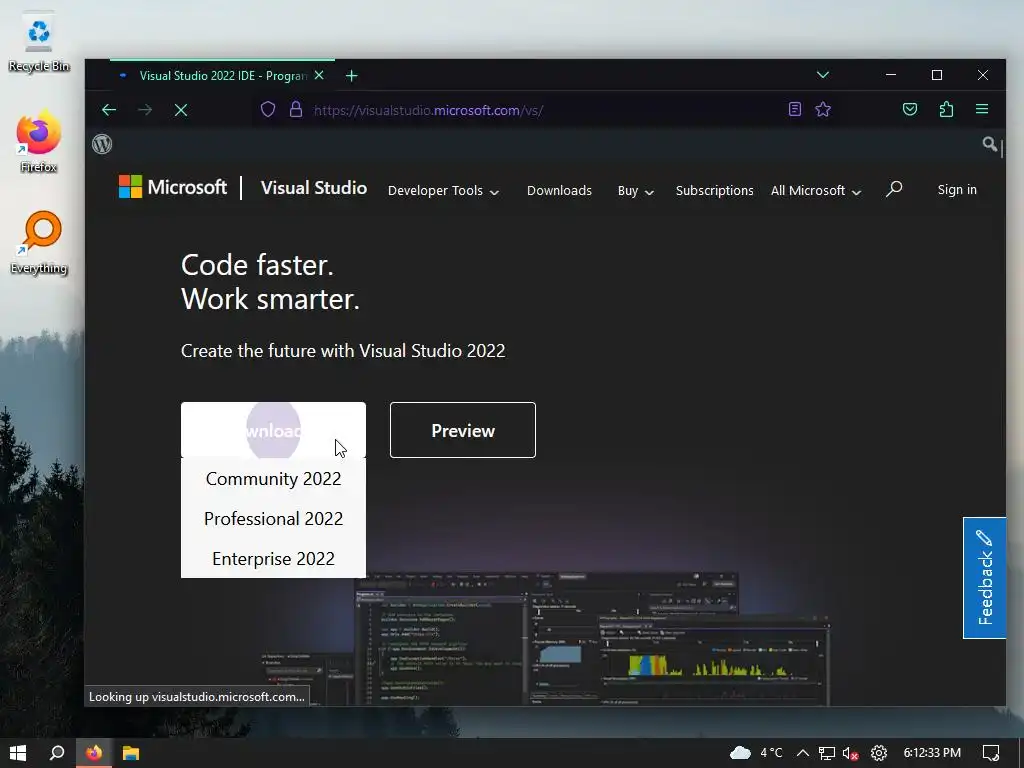This screenshot has height=768, width=1024.
Task: Open the clock showing 6:12:33 PM
Action: click(x=932, y=753)
